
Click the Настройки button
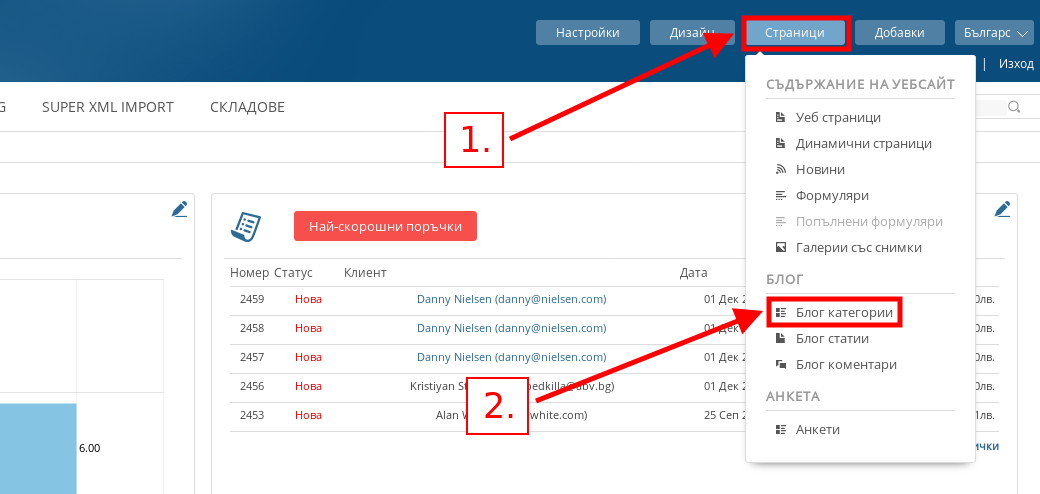tap(587, 33)
